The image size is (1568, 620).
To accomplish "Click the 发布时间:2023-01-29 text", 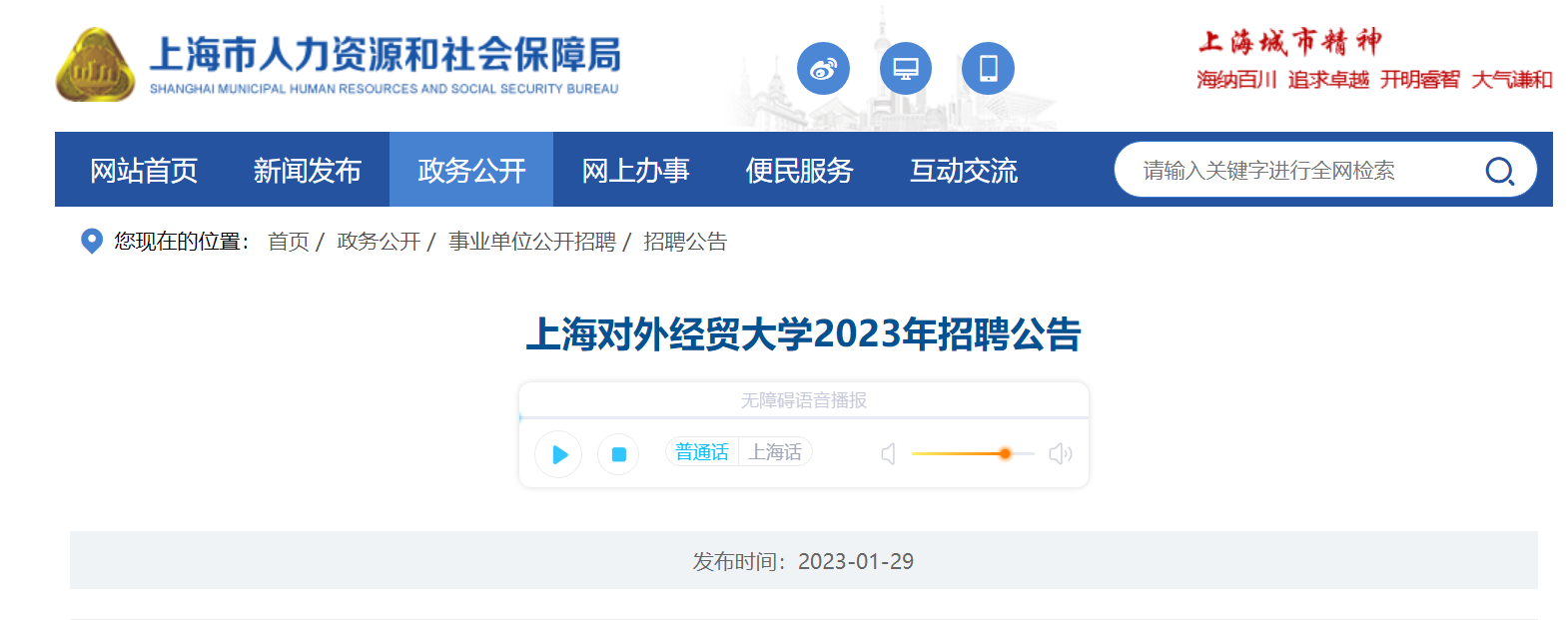I will (x=803, y=561).
